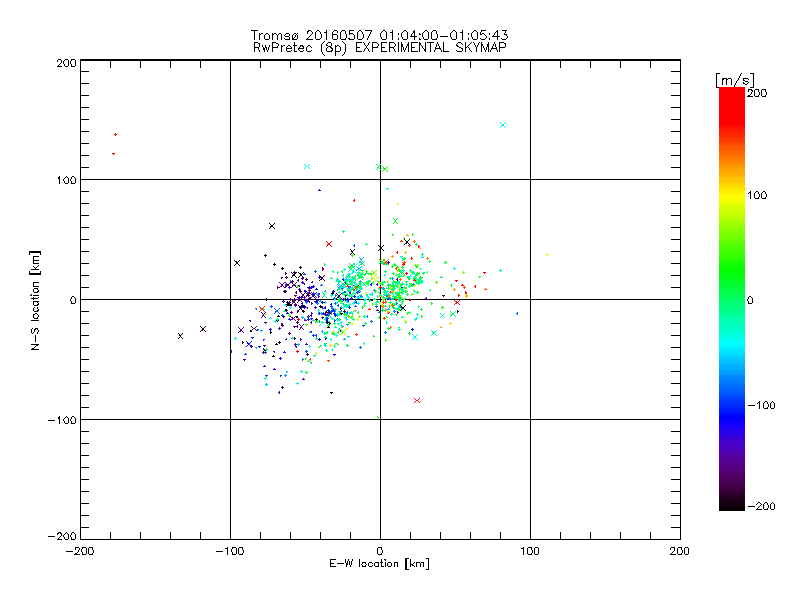Click the cyan X marker near top right
Screen dimensions: 800x600
(503, 125)
